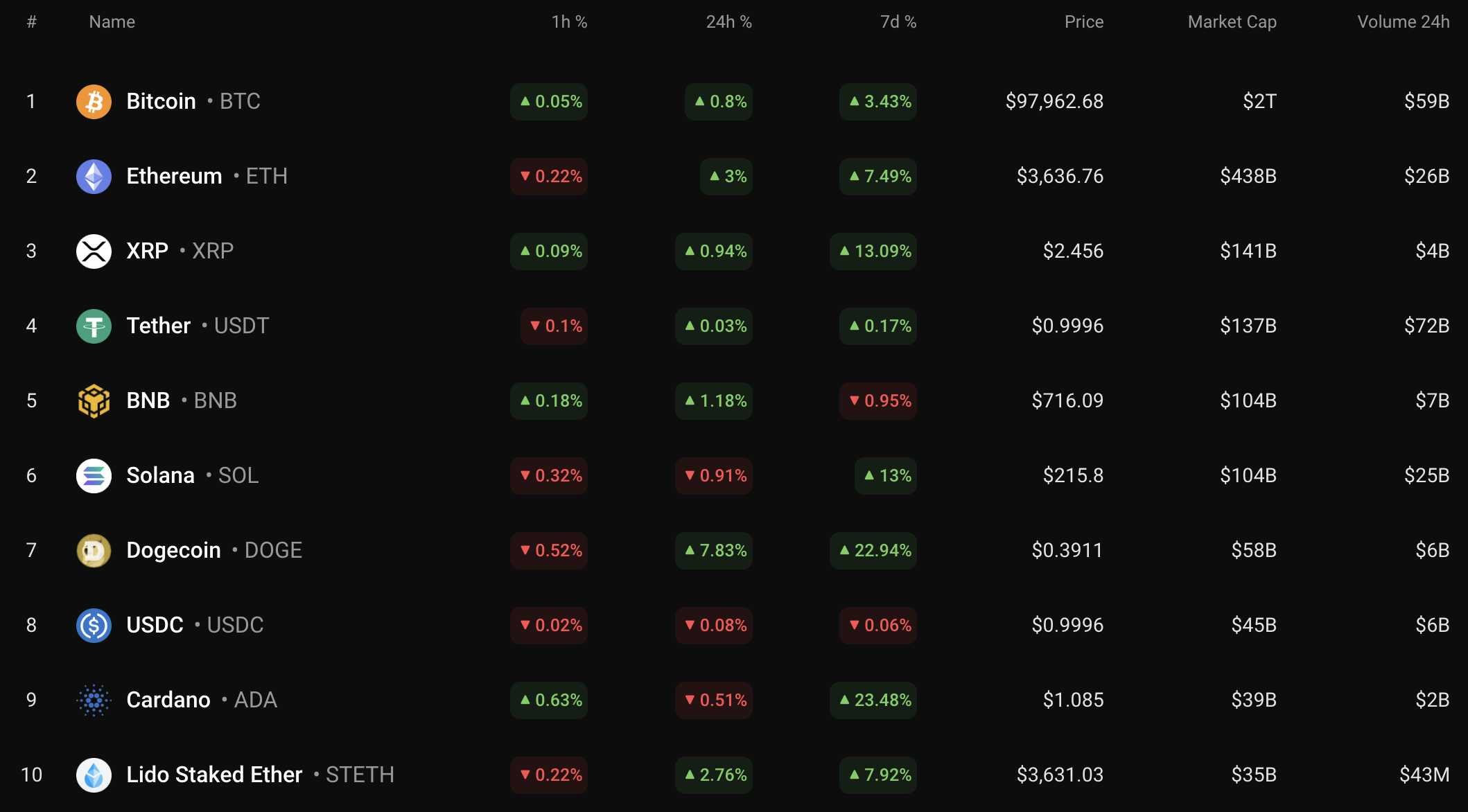This screenshot has height=812, width=1468.
Task: Click the Solana logo icon
Action: 94,476
